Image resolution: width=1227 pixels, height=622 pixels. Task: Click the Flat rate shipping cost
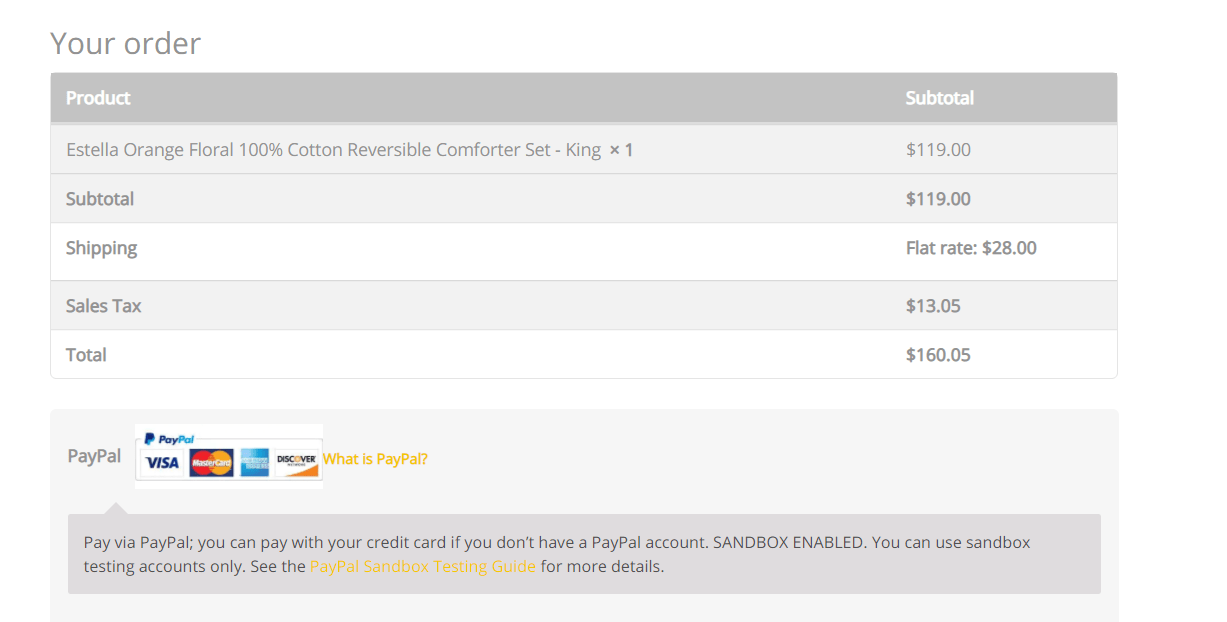(x=970, y=247)
